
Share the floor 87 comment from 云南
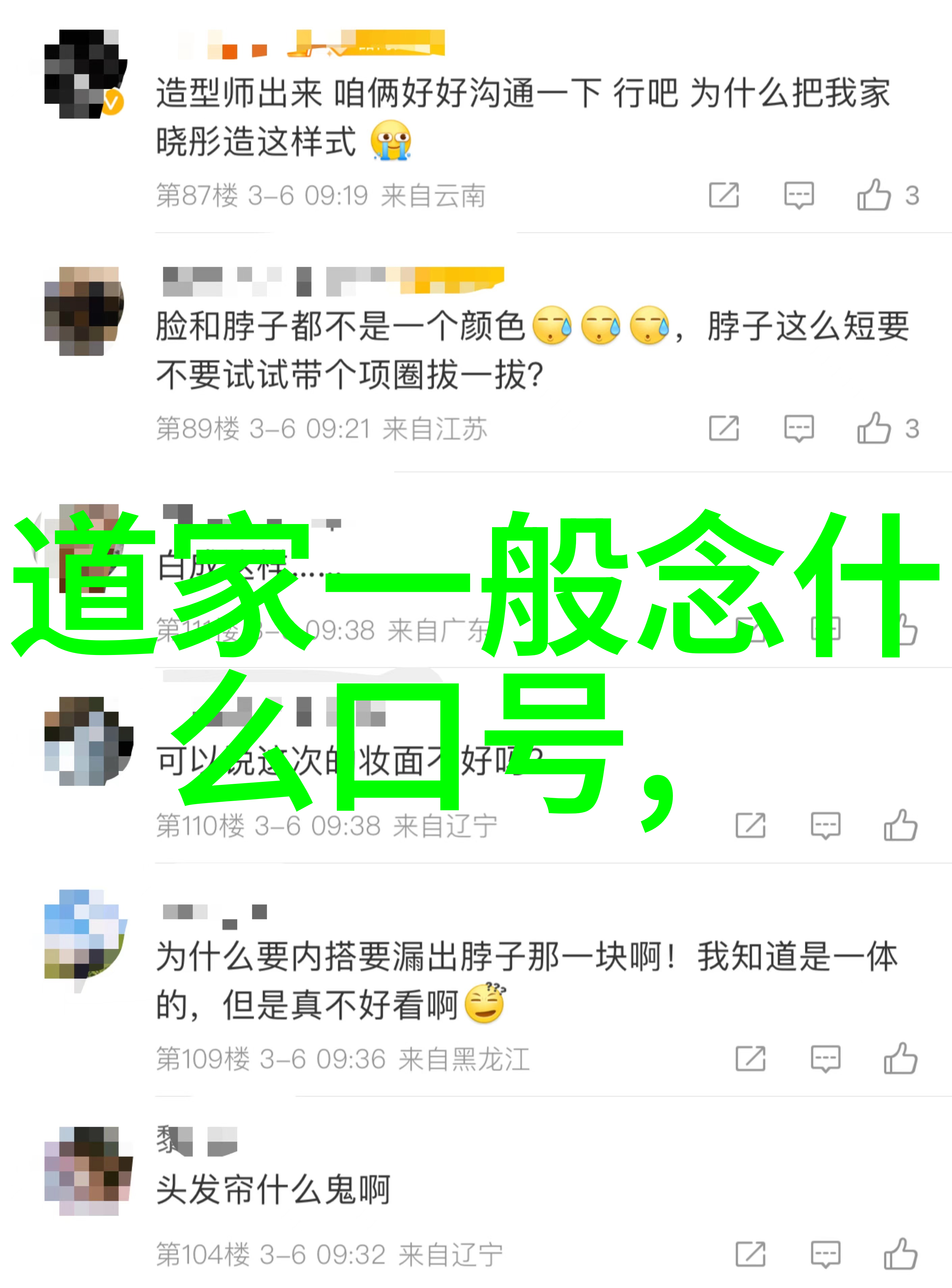tap(724, 195)
